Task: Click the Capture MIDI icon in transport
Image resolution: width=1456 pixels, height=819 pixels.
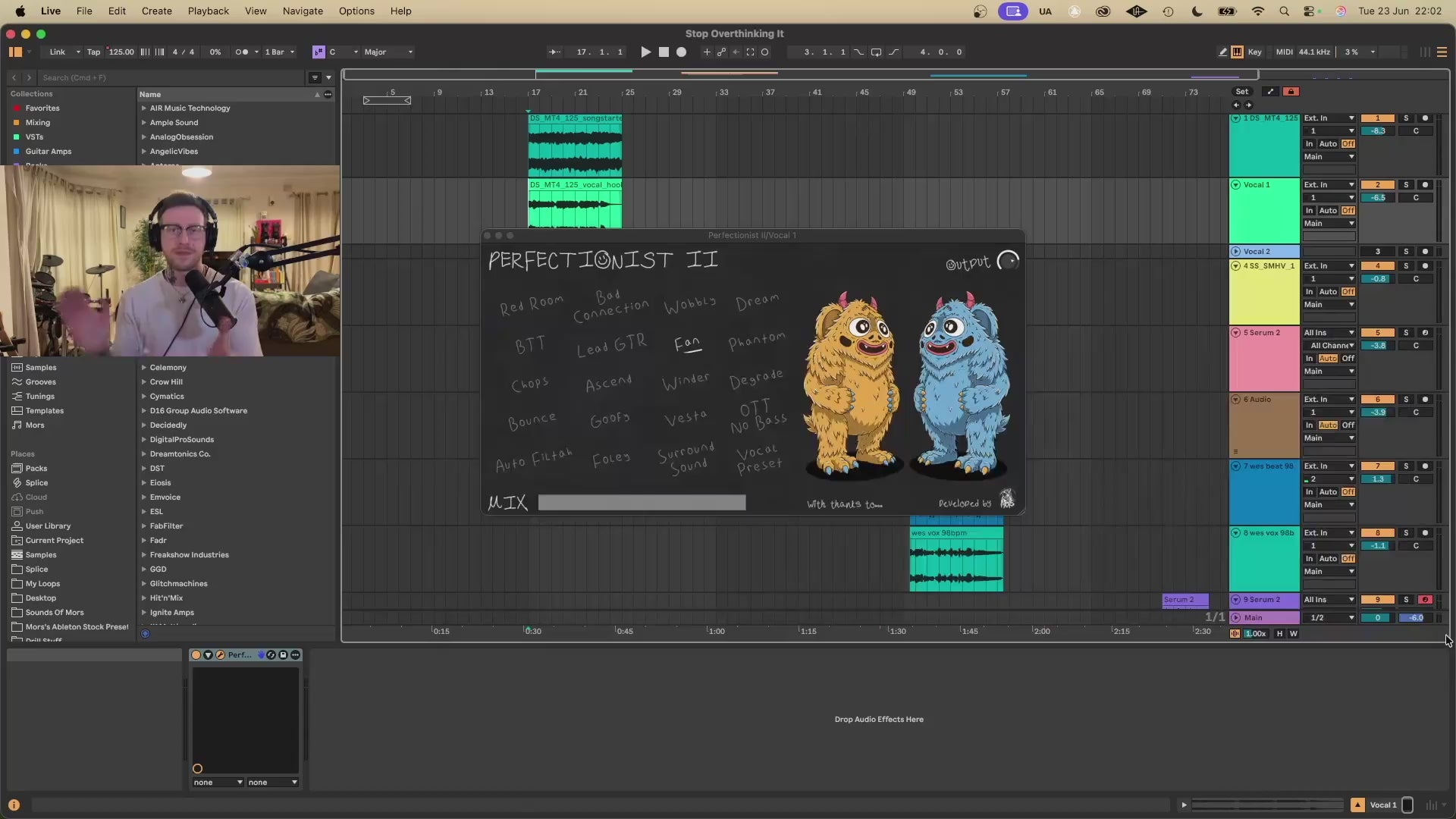Action: click(x=750, y=52)
